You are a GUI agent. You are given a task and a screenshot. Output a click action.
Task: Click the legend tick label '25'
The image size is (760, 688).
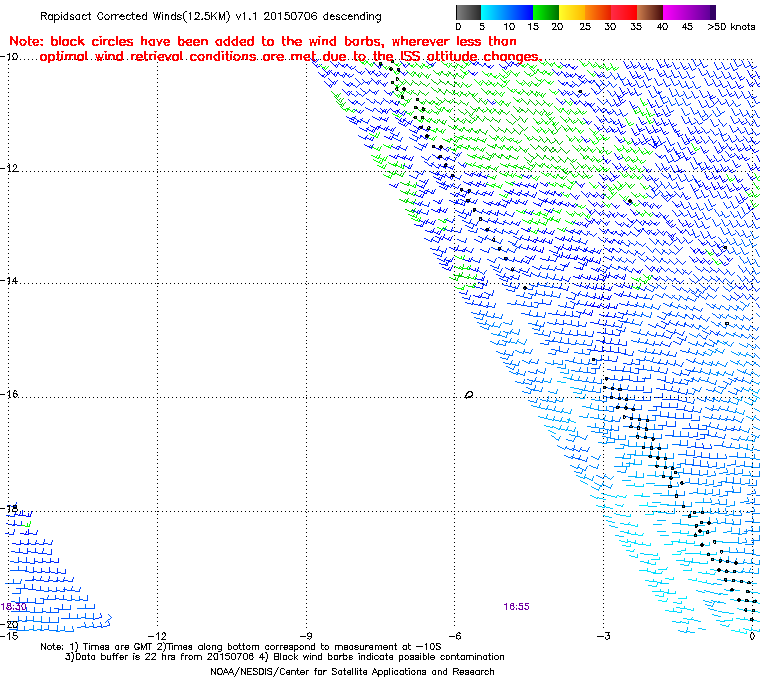585,27
